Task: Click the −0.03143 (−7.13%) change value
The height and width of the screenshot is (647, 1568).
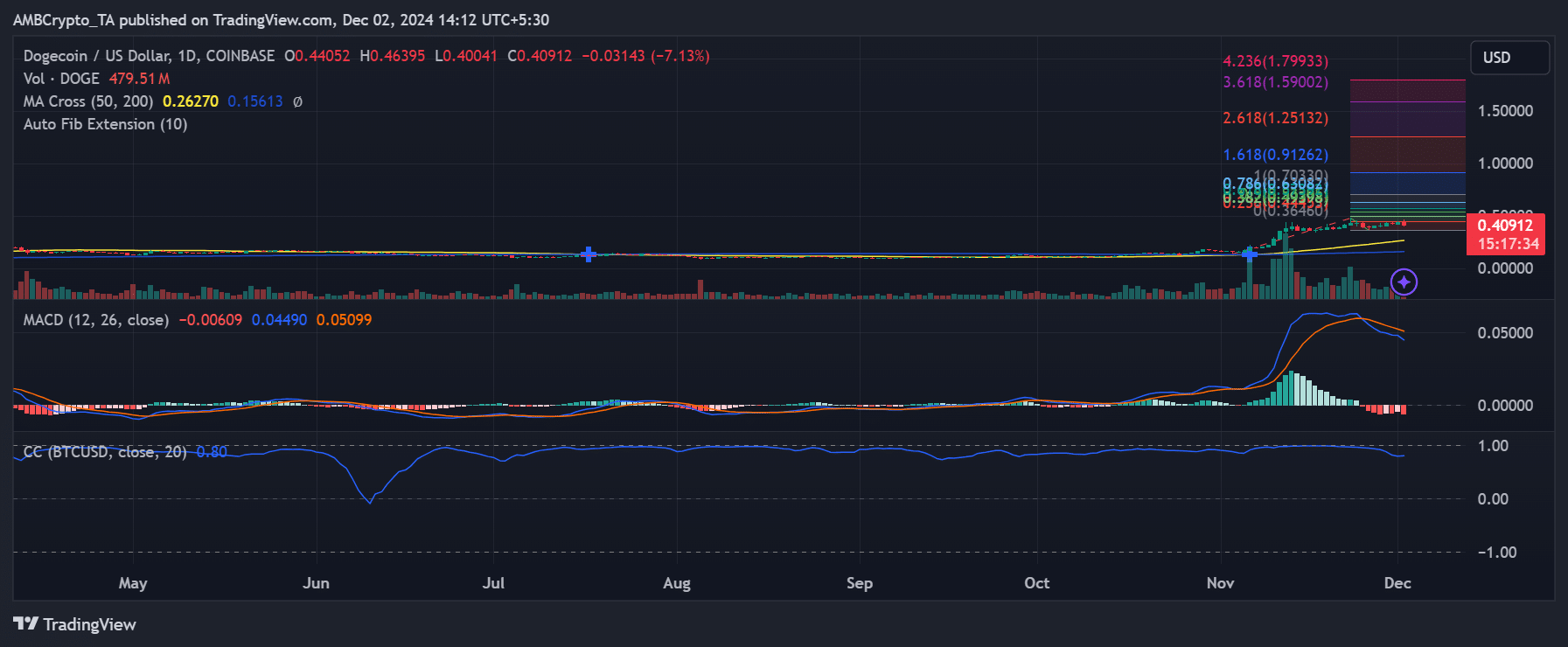Action: 645,56
